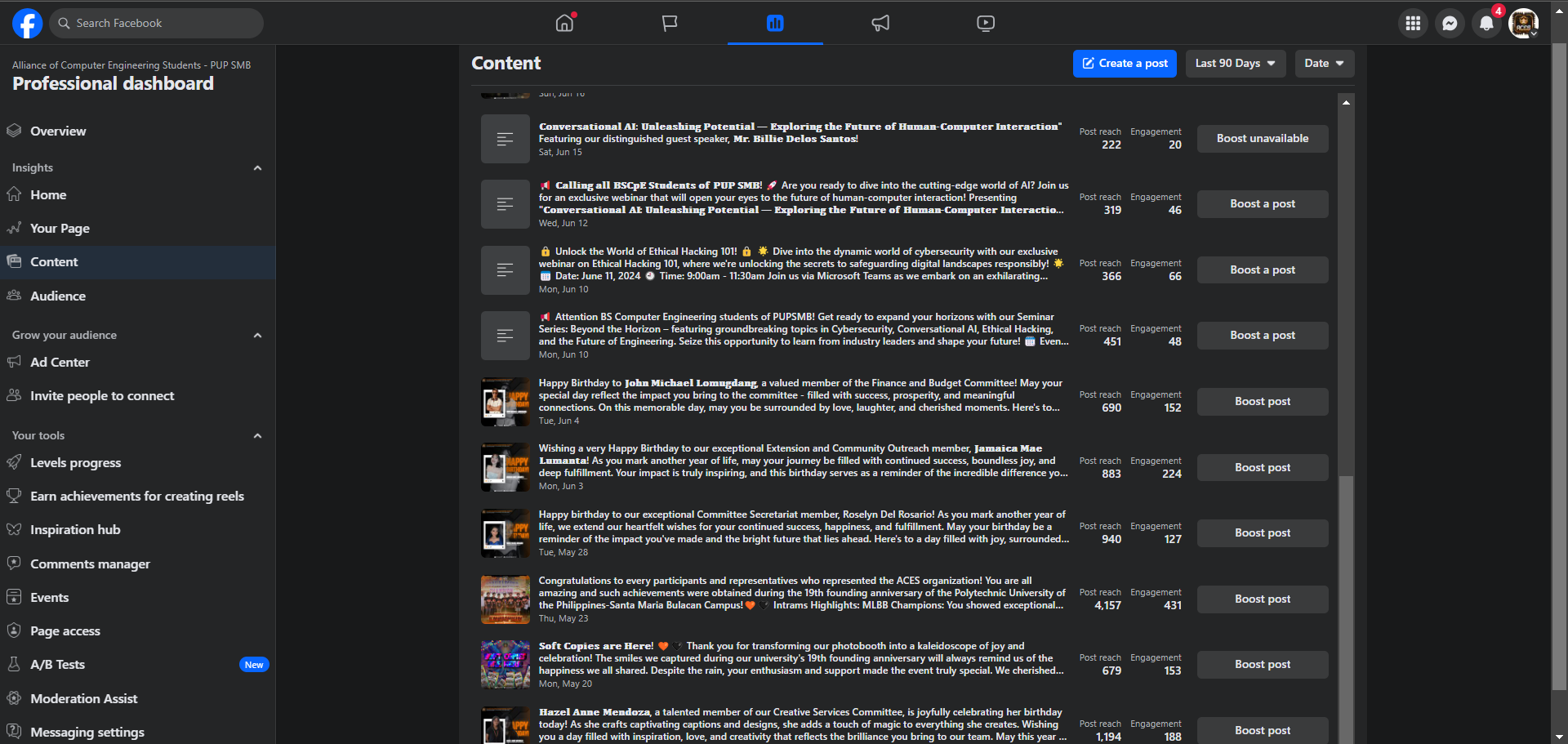This screenshot has width=1568, height=744.
Task: Boost the Hazel Anne Mendoza birthday post
Action: tap(1263, 731)
